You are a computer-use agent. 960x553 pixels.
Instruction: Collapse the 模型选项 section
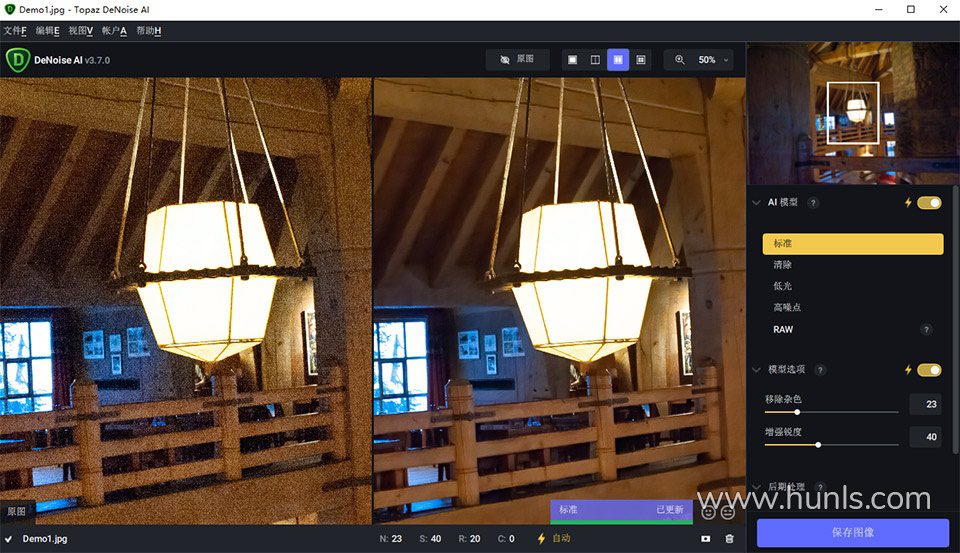[756, 369]
